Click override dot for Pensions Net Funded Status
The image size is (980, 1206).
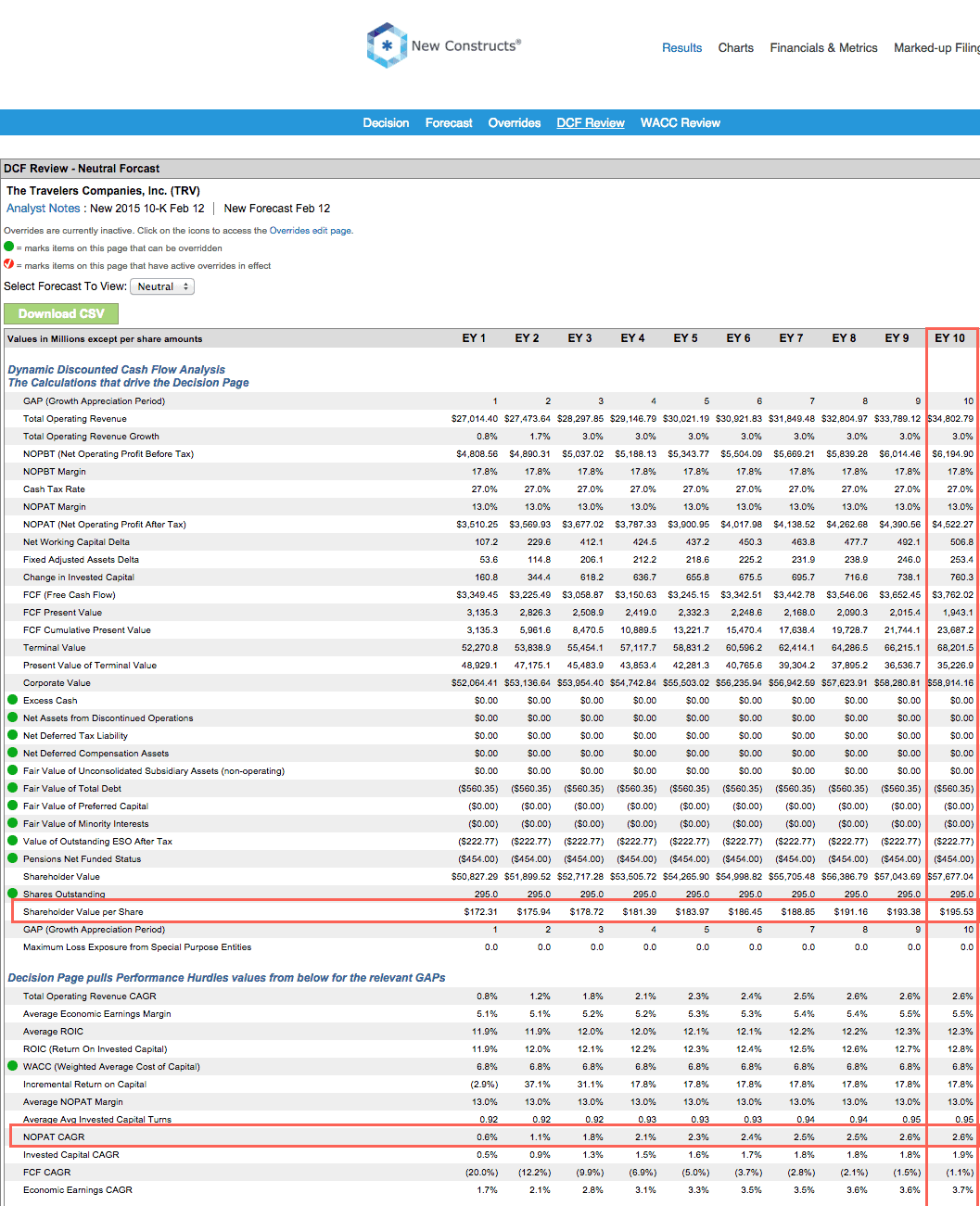coord(13,858)
